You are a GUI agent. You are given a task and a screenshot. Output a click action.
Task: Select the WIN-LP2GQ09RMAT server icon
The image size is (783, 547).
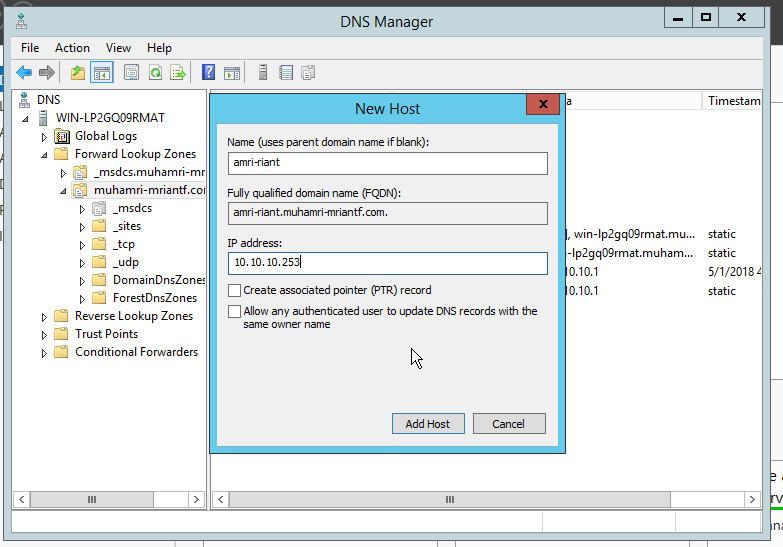click(43, 118)
